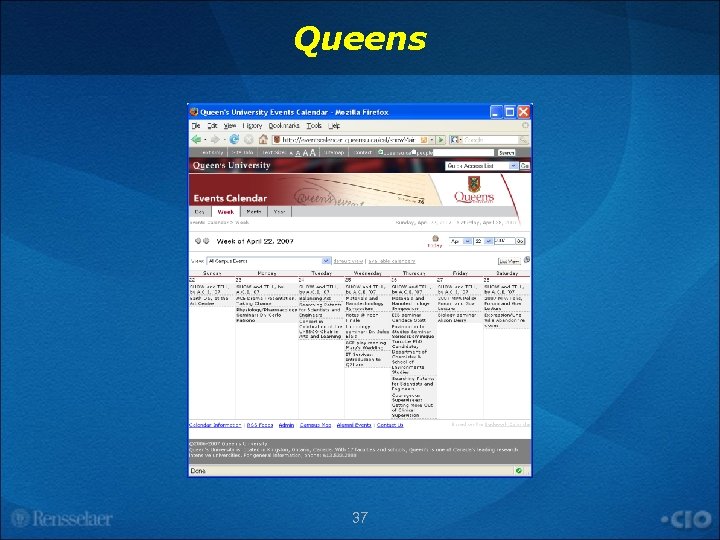Screen dimensions: 720x540
Task: Open the Contact Us footer link
Action: (x=390, y=425)
